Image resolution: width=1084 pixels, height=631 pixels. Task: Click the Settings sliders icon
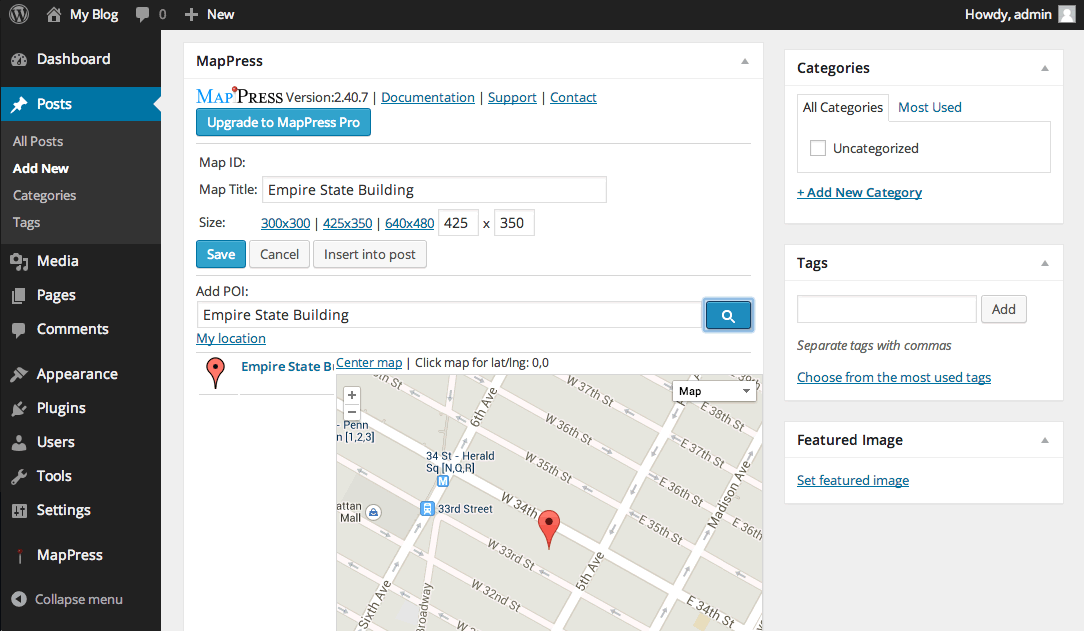click(19, 511)
